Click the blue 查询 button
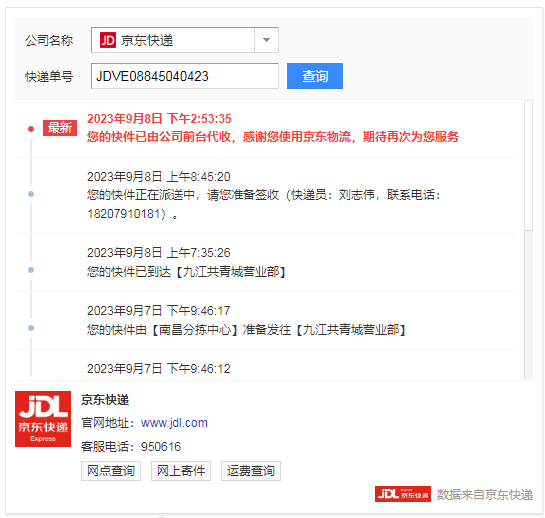 coord(315,76)
